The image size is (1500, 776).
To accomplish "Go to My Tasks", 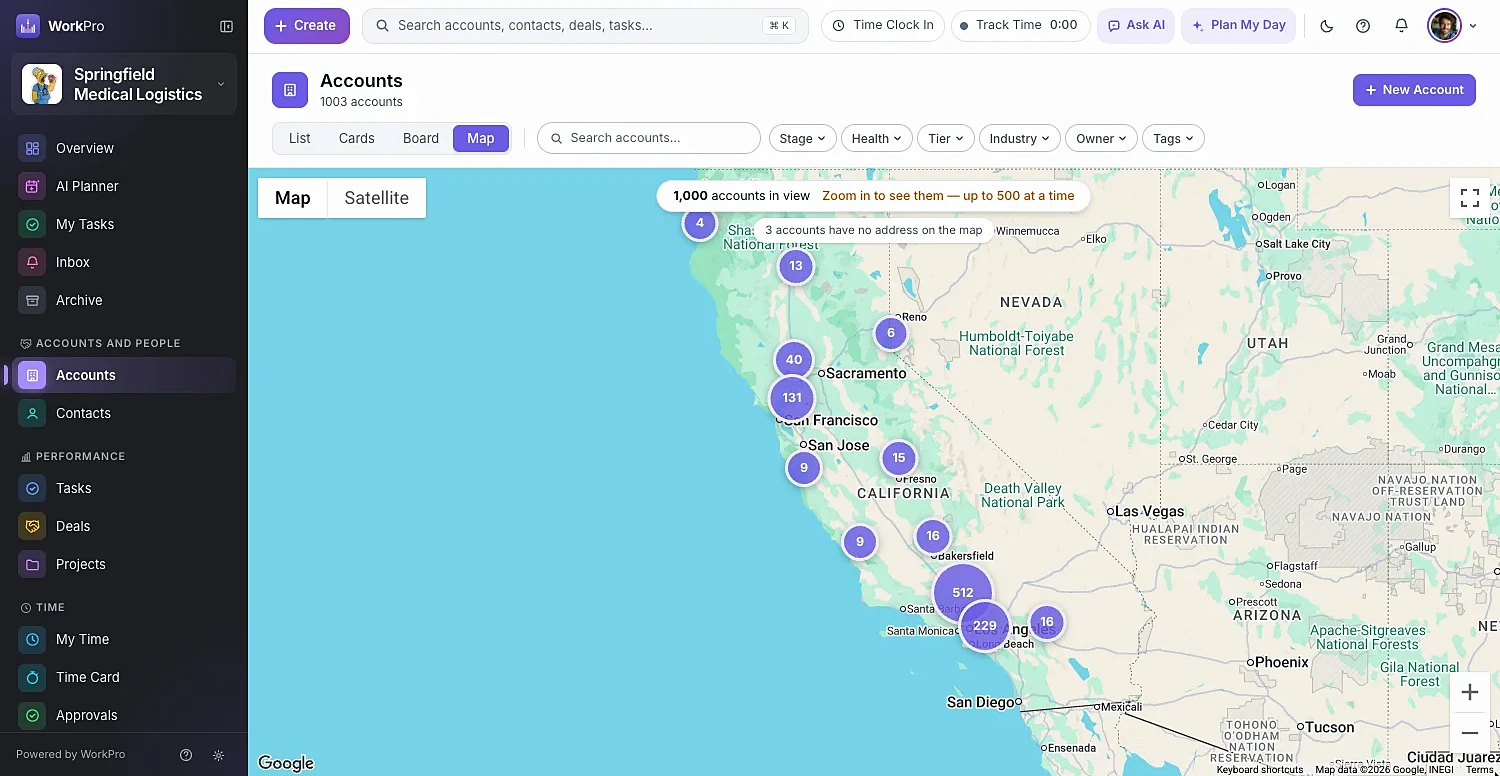I will click(124, 224).
